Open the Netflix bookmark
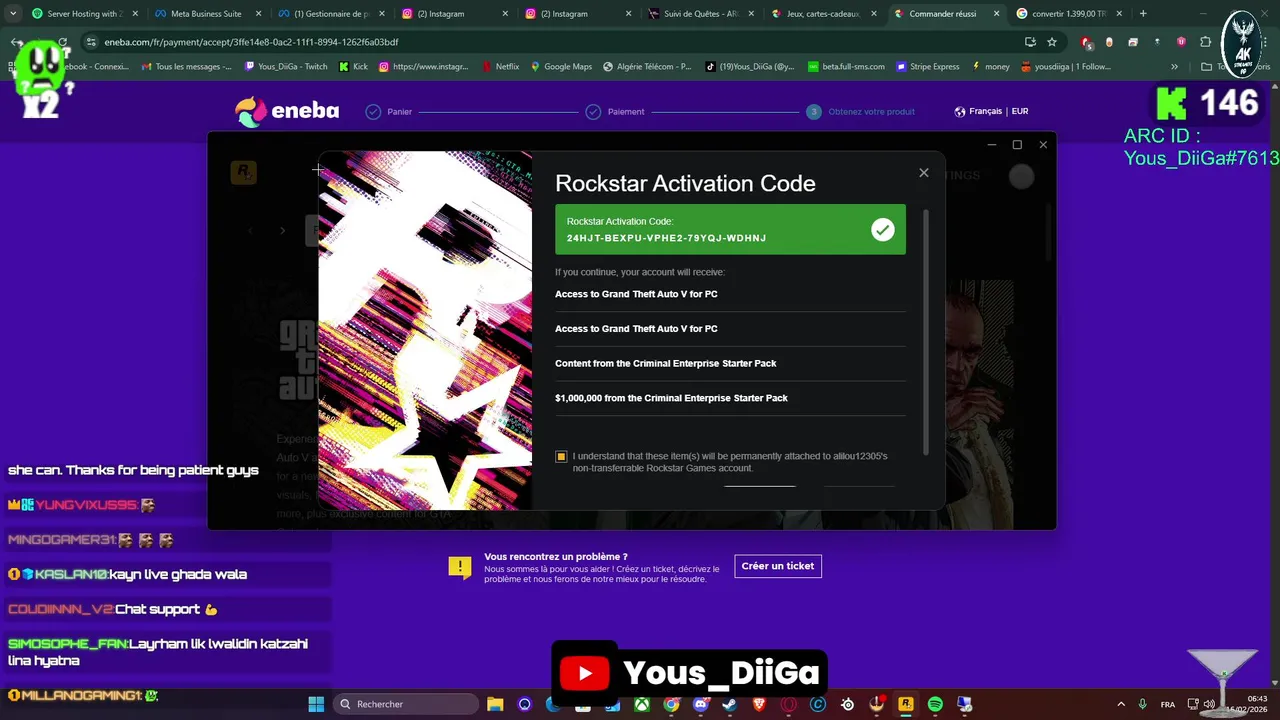 (x=500, y=66)
